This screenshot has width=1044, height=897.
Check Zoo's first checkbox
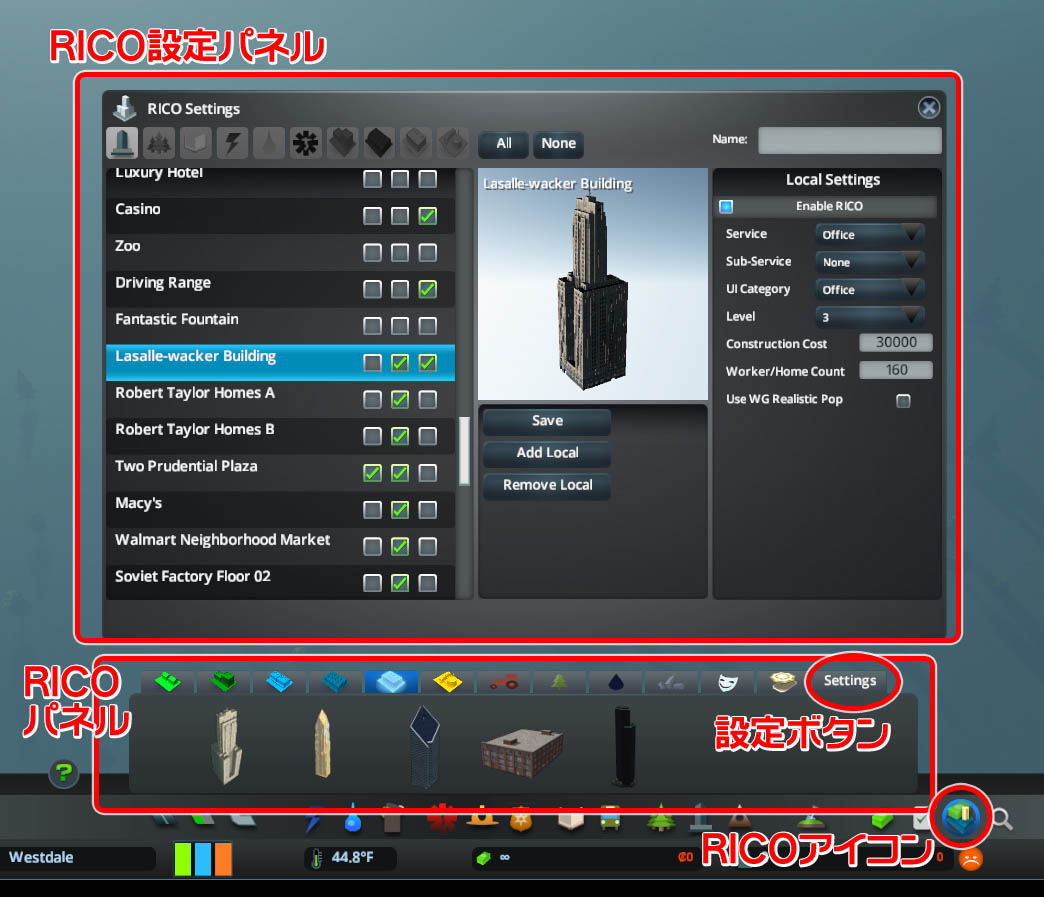372,252
